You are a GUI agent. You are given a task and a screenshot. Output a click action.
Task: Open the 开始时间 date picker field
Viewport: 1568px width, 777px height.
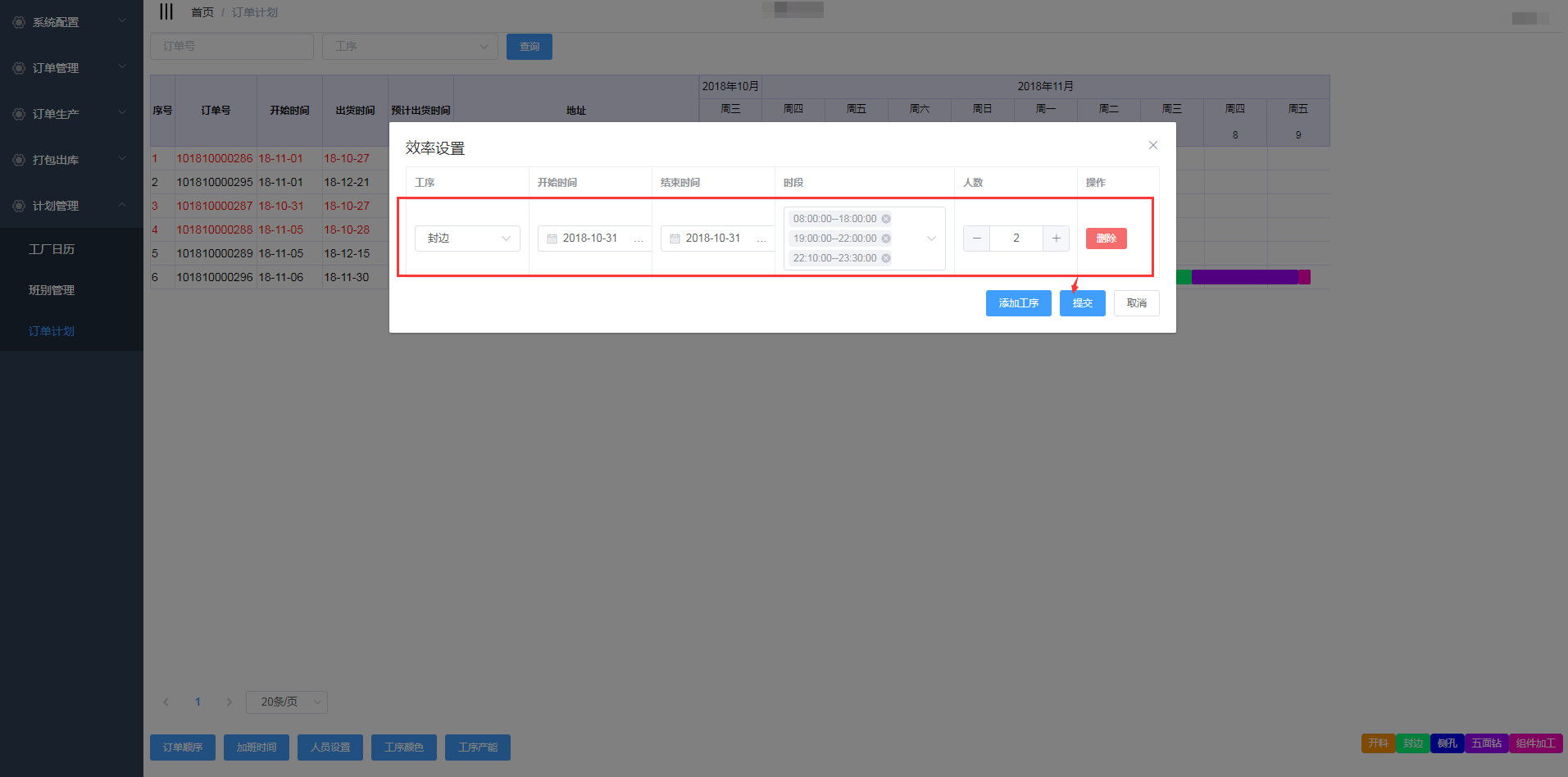(x=590, y=239)
